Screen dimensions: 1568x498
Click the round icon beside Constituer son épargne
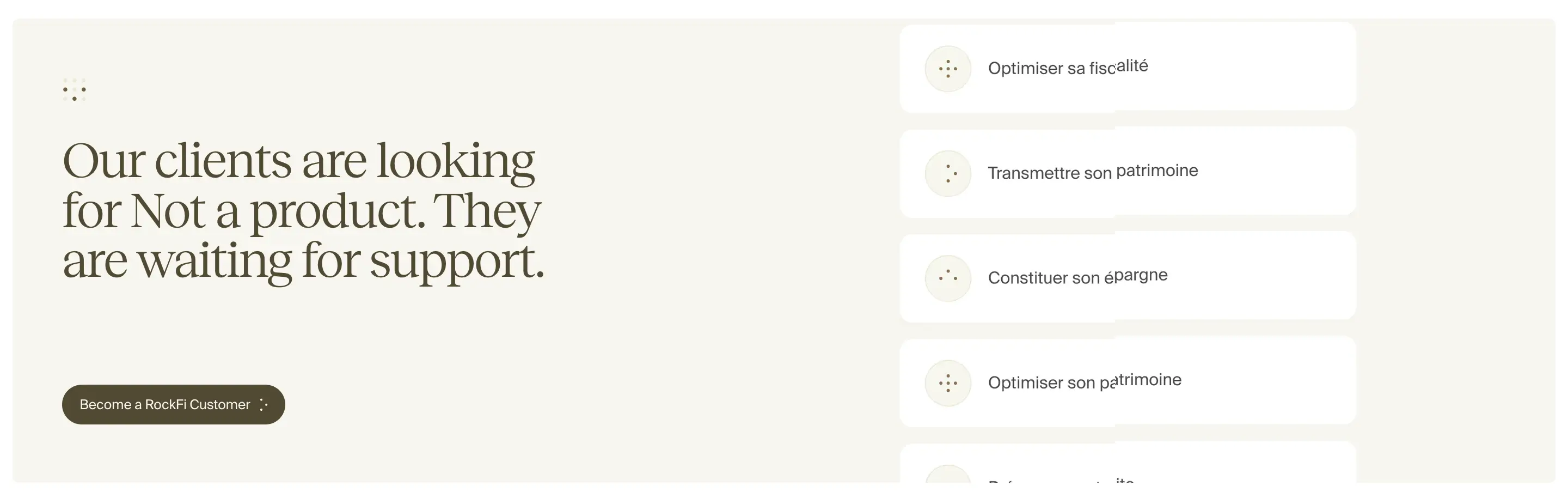tap(948, 278)
